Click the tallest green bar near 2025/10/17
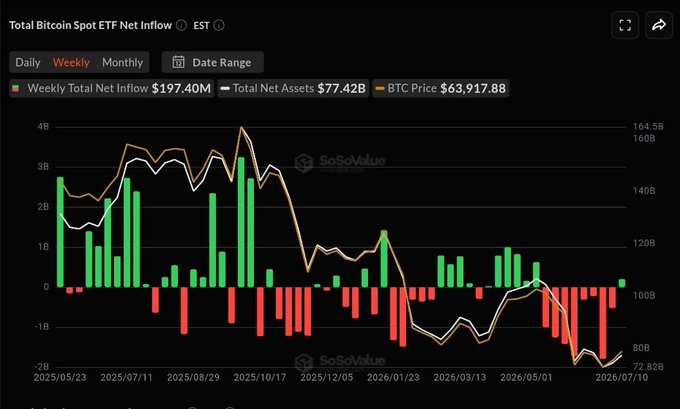Viewport: 680px width, 409px height. point(241,222)
